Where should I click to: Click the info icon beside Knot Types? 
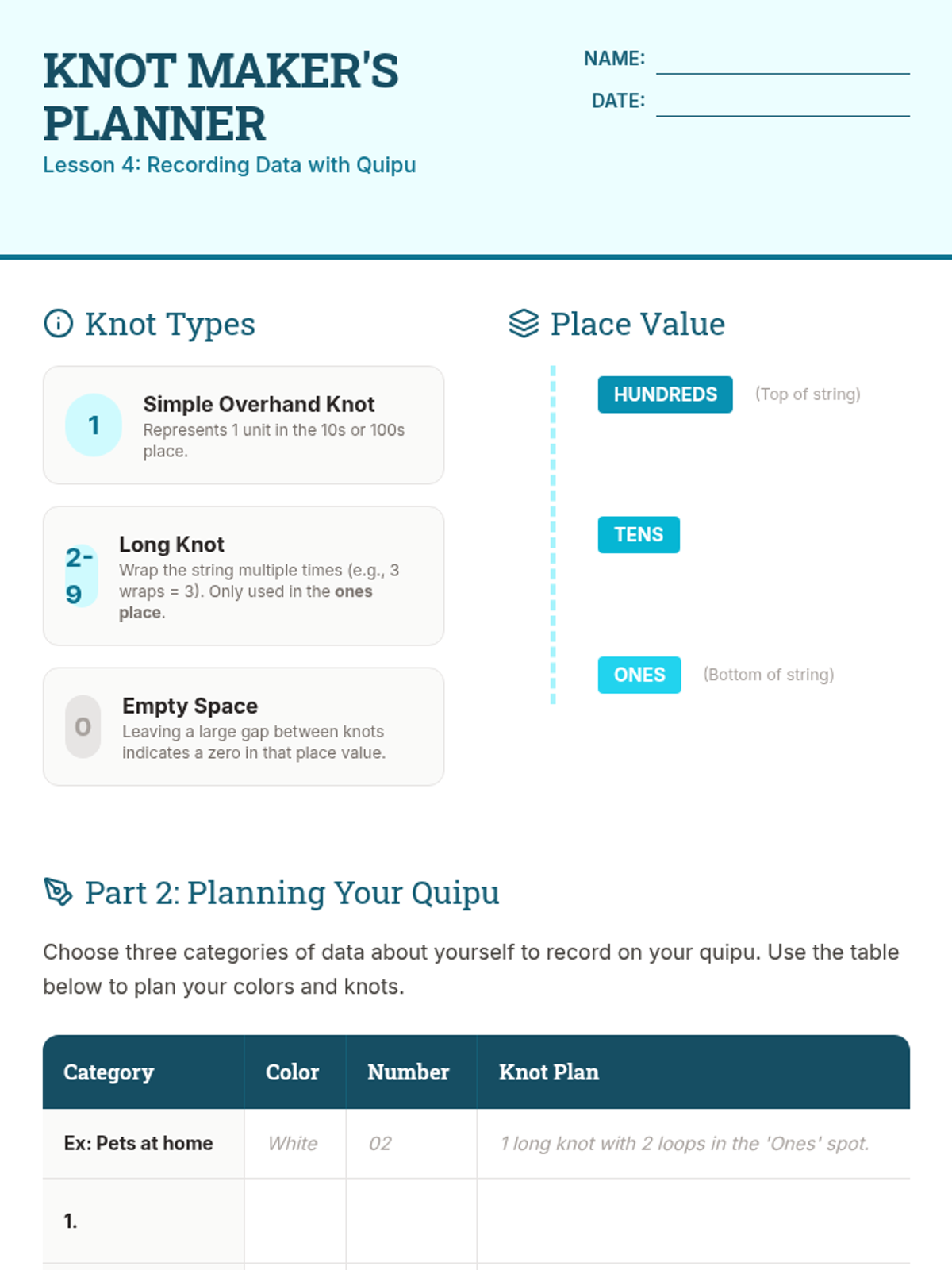tap(58, 324)
